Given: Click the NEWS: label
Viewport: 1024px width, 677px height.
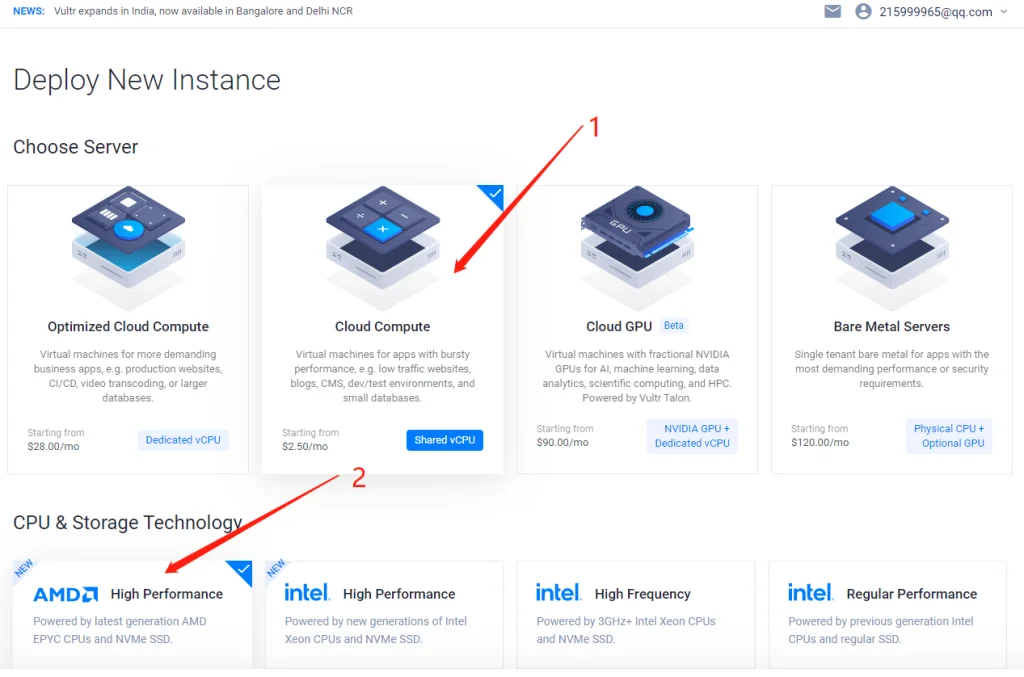Looking at the screenshot, I should tap(29, 11).
